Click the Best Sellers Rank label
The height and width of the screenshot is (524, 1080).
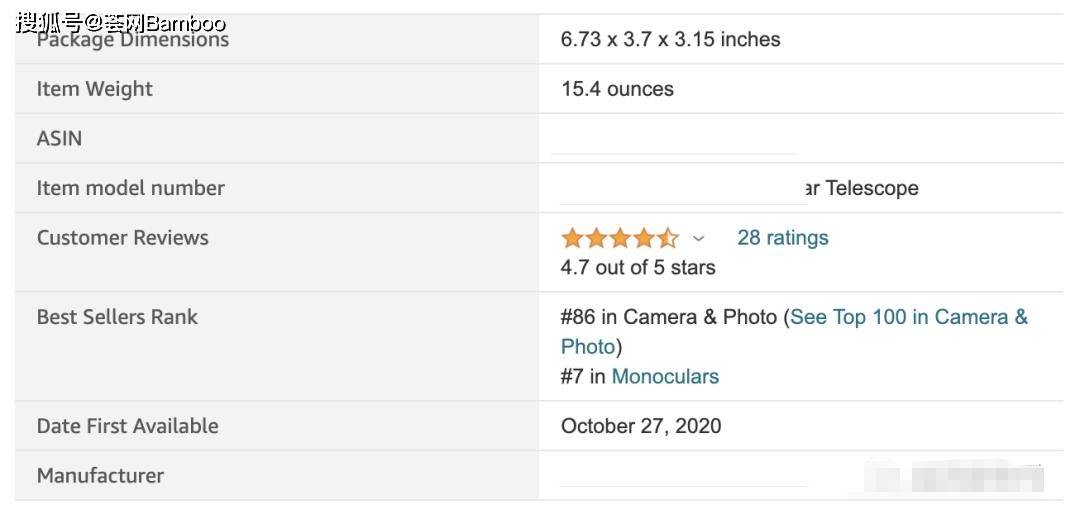(117, 317)
